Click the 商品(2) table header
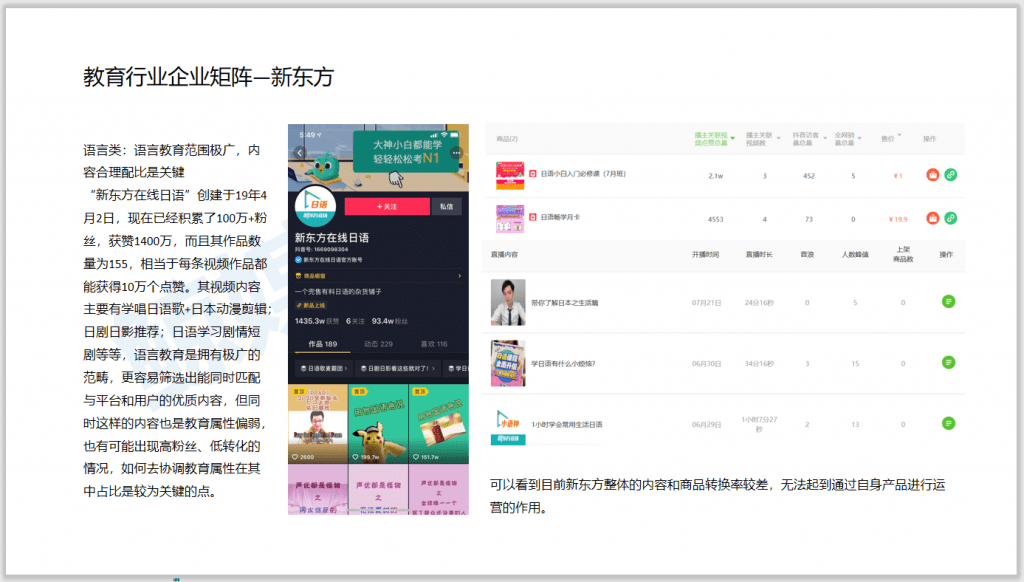 coord(507,138)
